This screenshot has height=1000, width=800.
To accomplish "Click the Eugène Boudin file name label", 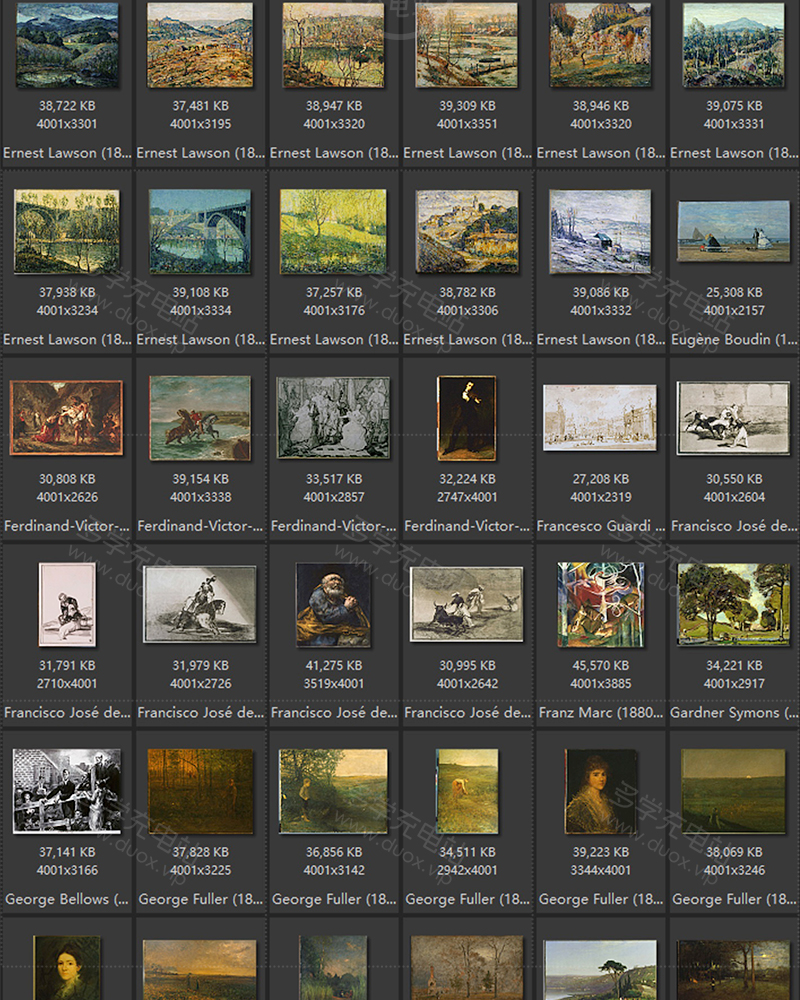I will pos(733,340).
